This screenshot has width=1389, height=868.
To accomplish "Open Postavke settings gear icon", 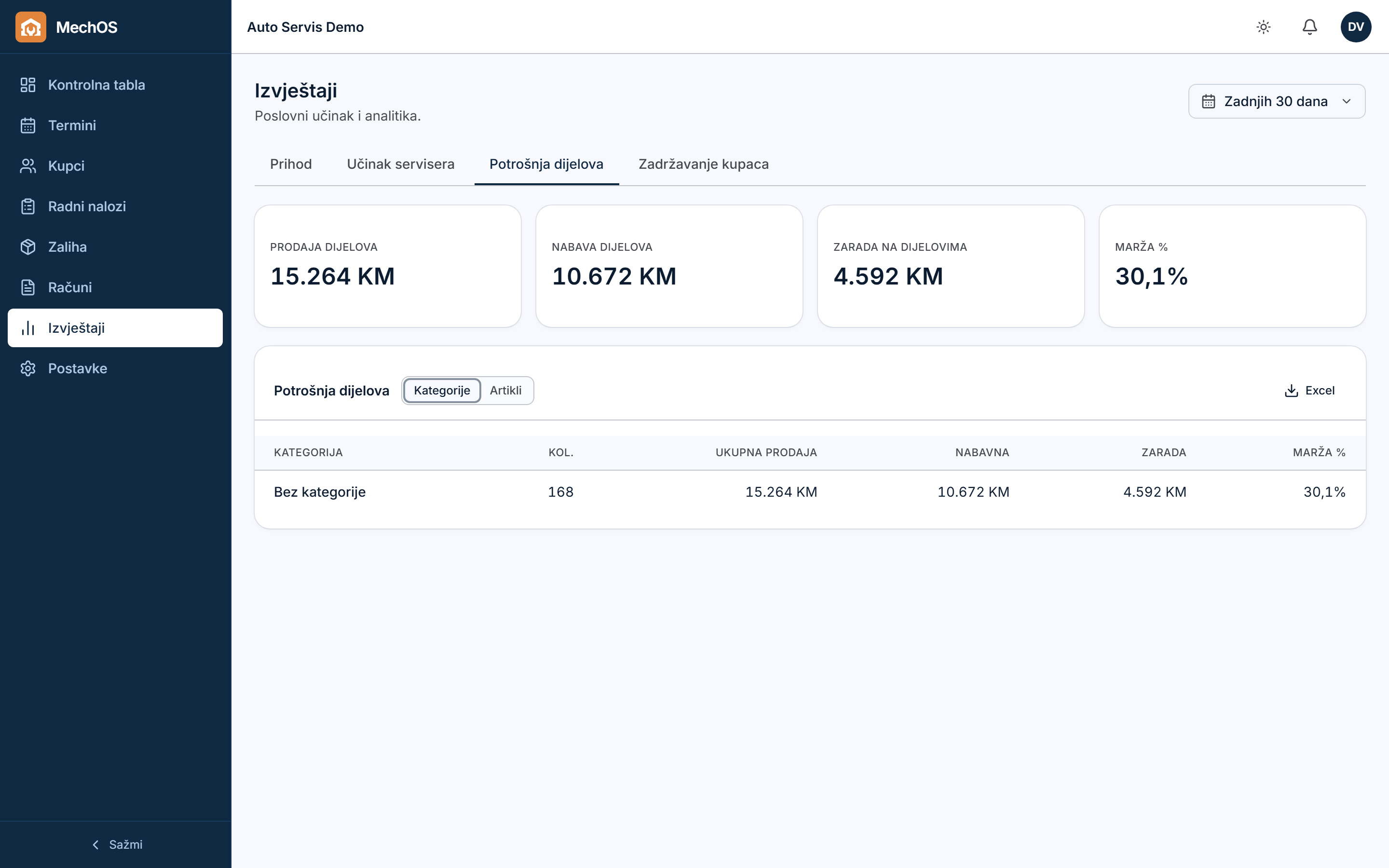I will 28,368.
